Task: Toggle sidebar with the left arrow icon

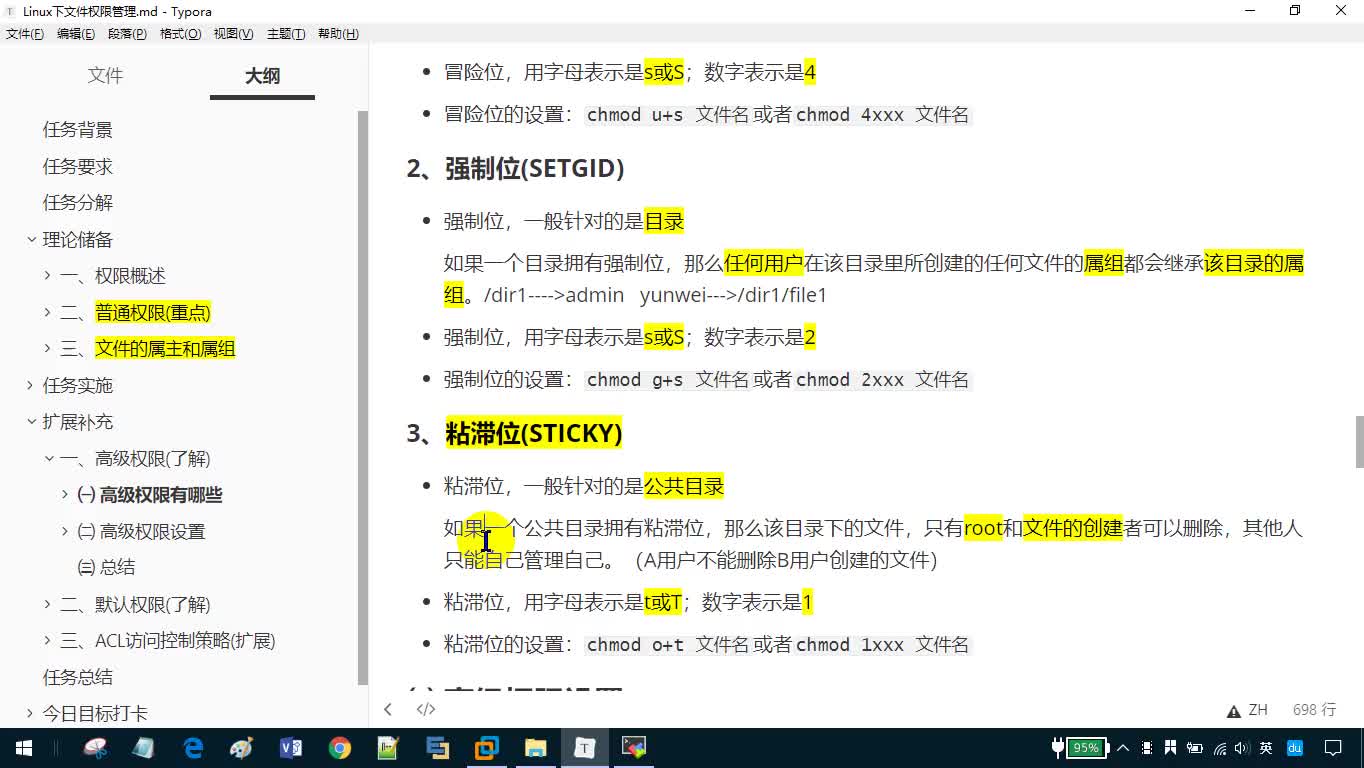Action: 388,709
